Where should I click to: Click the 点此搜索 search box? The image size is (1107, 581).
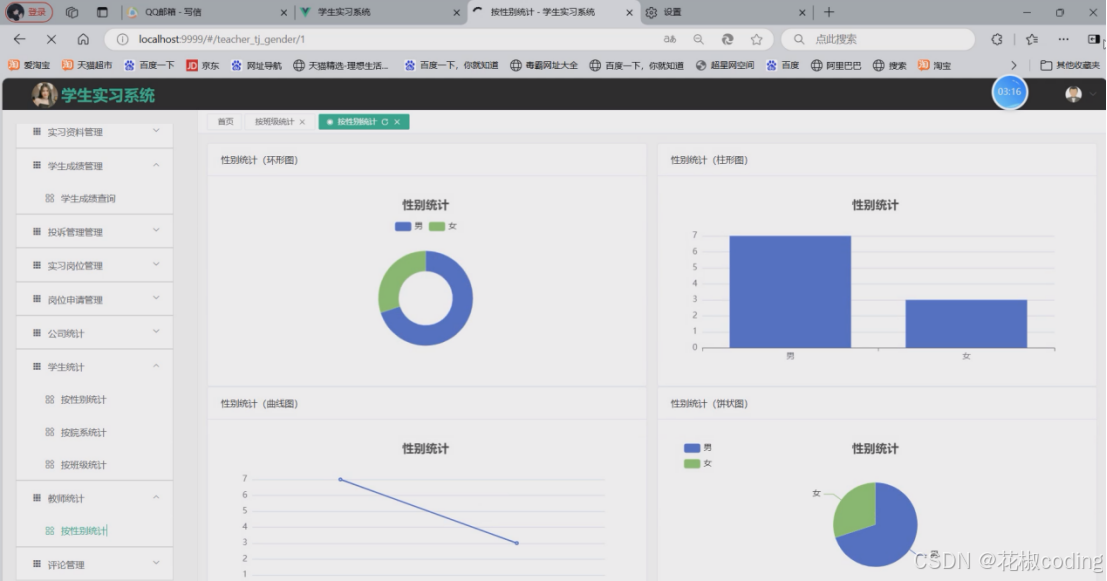pyautogui.click(x=878, y=40)
